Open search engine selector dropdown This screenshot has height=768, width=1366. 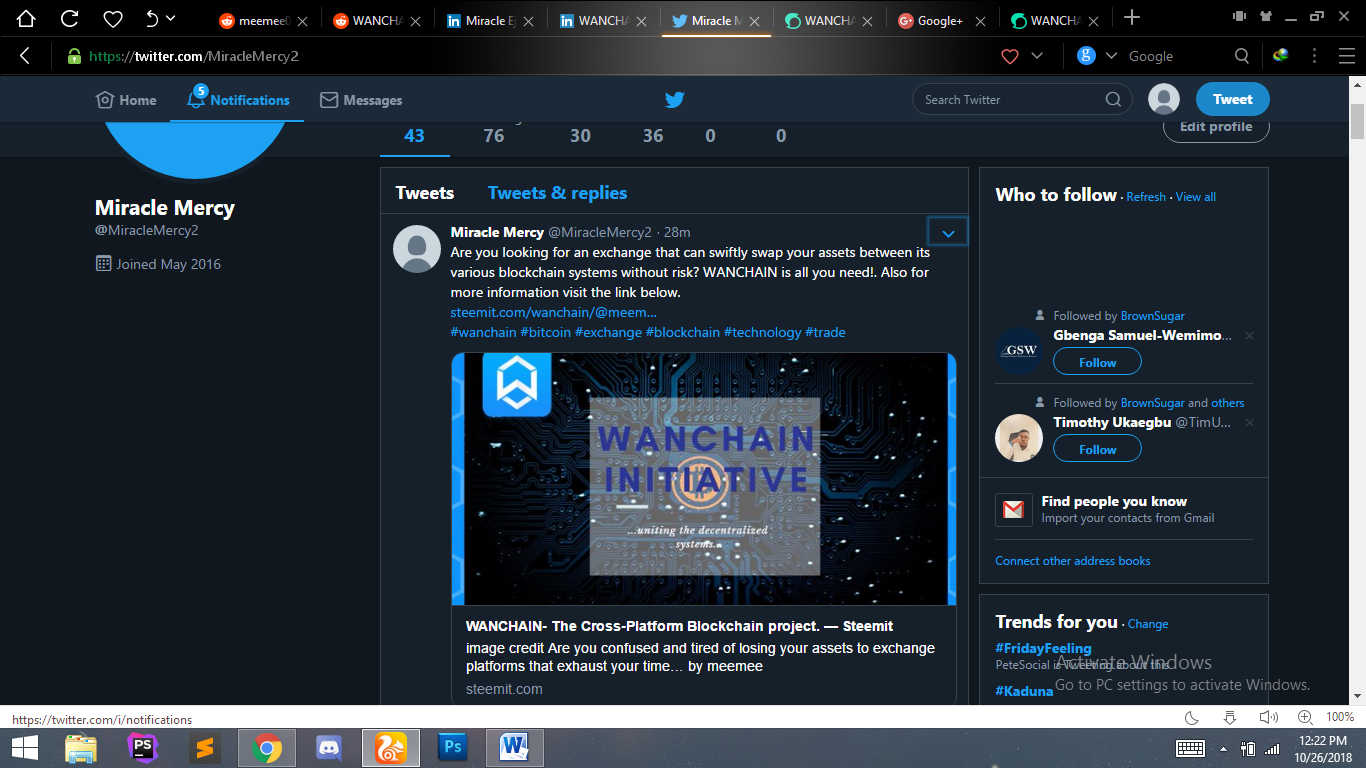tap(1111, 56)
